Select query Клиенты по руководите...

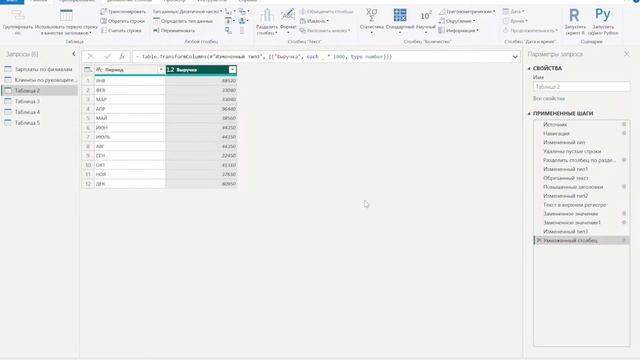(40, 80)
